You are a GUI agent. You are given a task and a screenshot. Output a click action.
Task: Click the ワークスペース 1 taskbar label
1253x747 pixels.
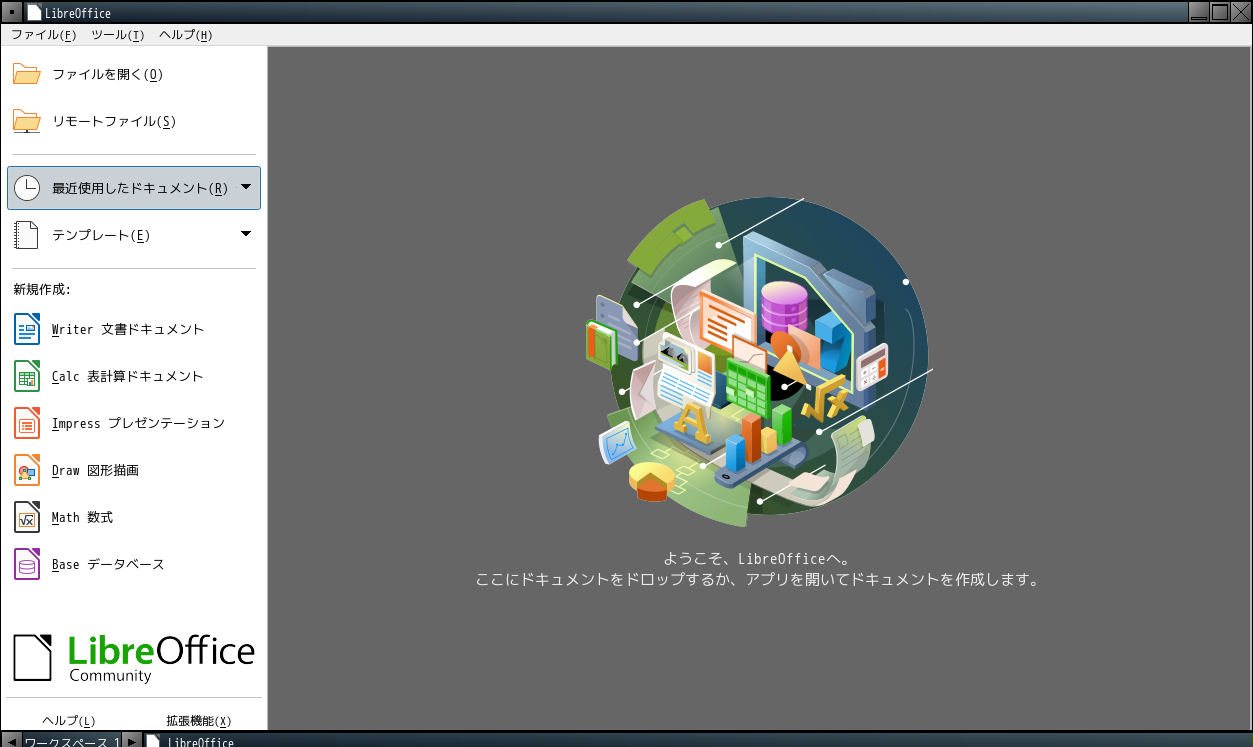pyautogui.click(x=72, y=741)
